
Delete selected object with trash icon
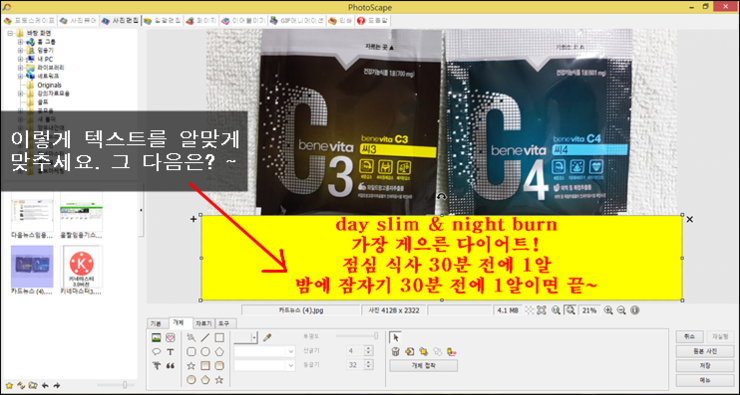(x=395, y=352)
